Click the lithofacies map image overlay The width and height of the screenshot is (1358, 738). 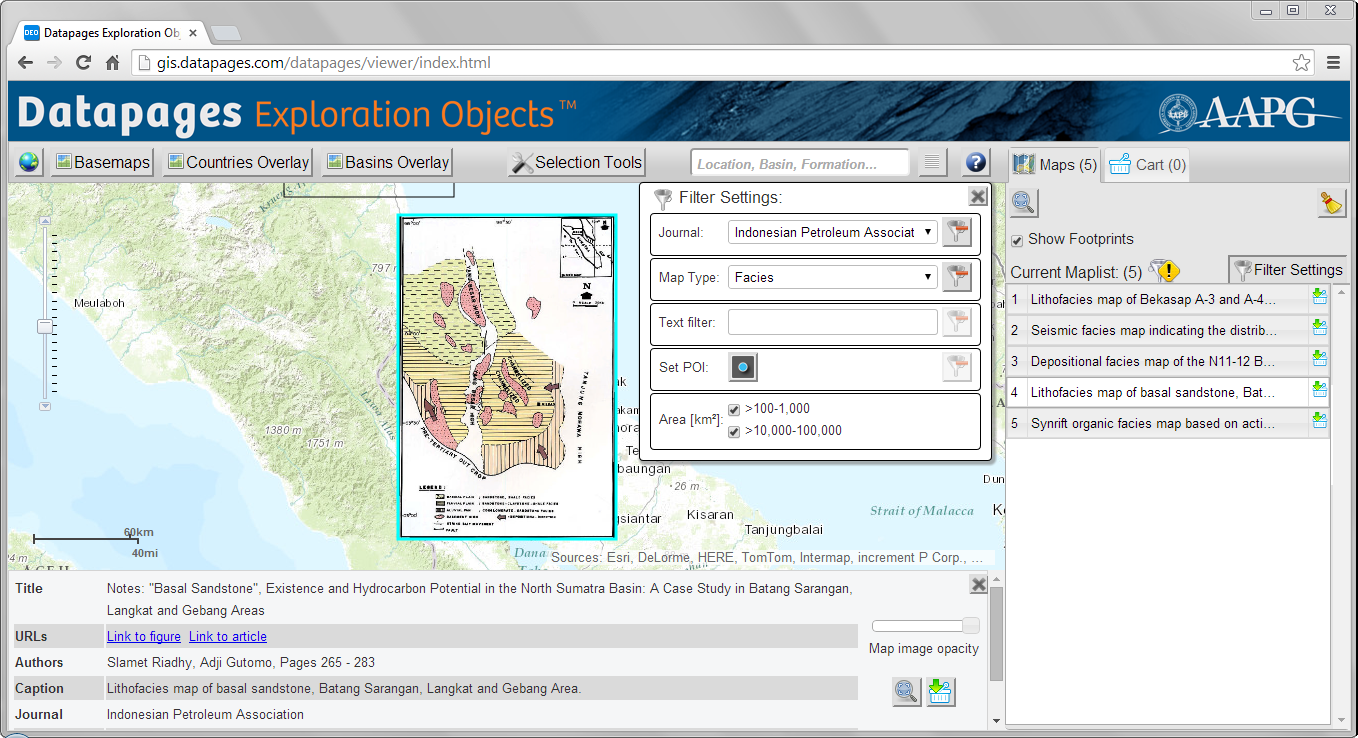click(x=507, y=376)
